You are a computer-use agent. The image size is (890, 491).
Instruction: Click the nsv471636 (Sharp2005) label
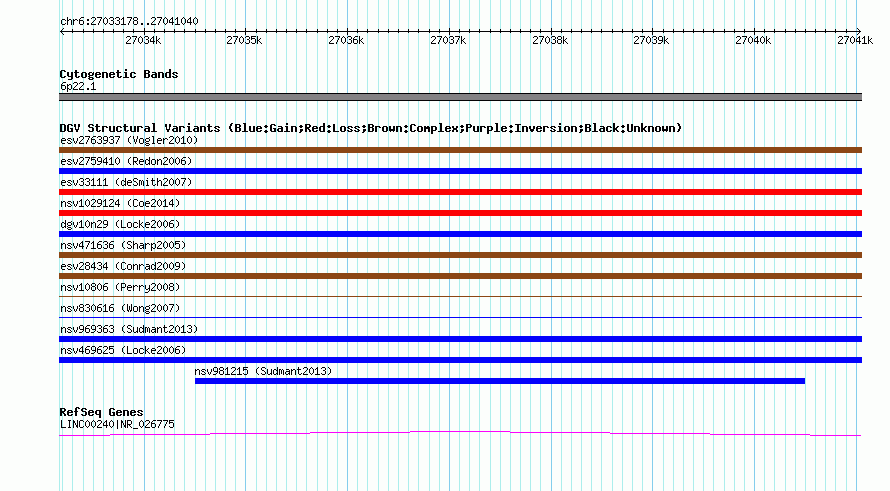coord(123,245)
